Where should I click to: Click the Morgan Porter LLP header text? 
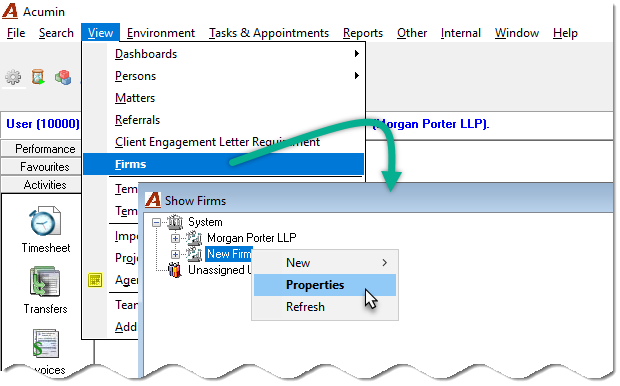pyautogui.click(x=431, y=124)
